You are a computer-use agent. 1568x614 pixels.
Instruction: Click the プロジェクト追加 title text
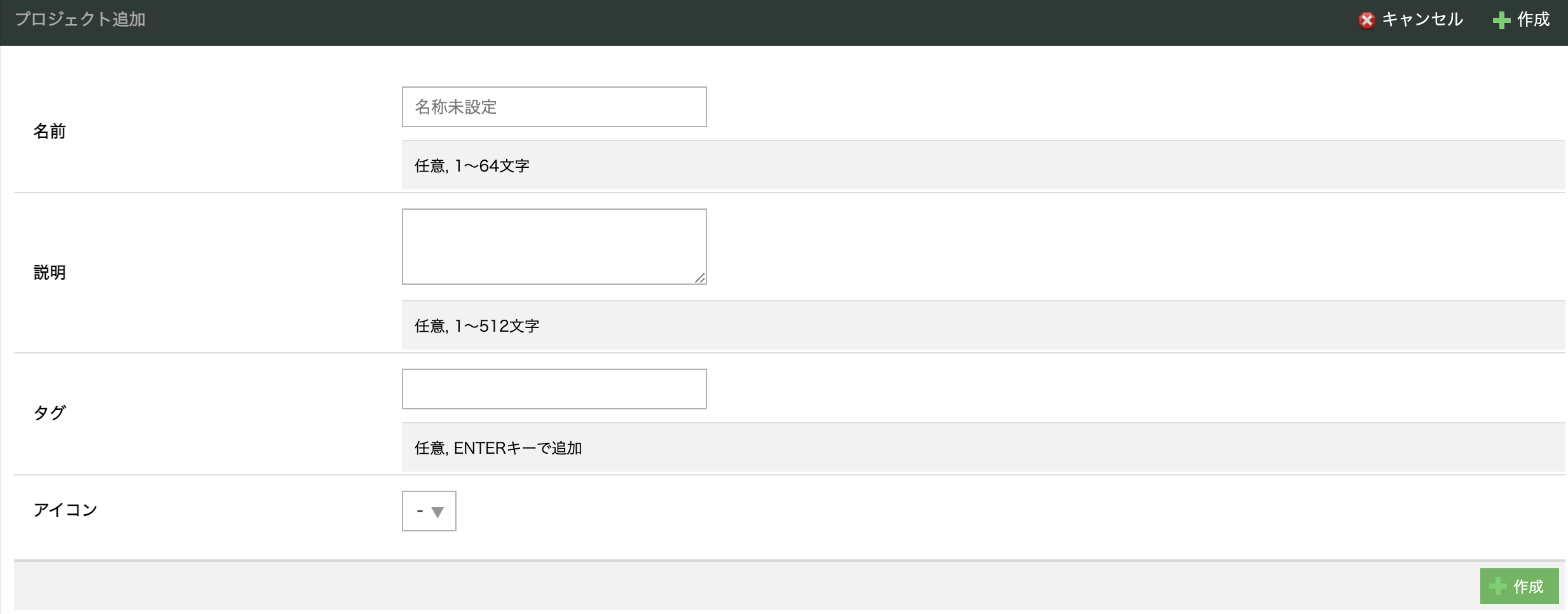80,20
